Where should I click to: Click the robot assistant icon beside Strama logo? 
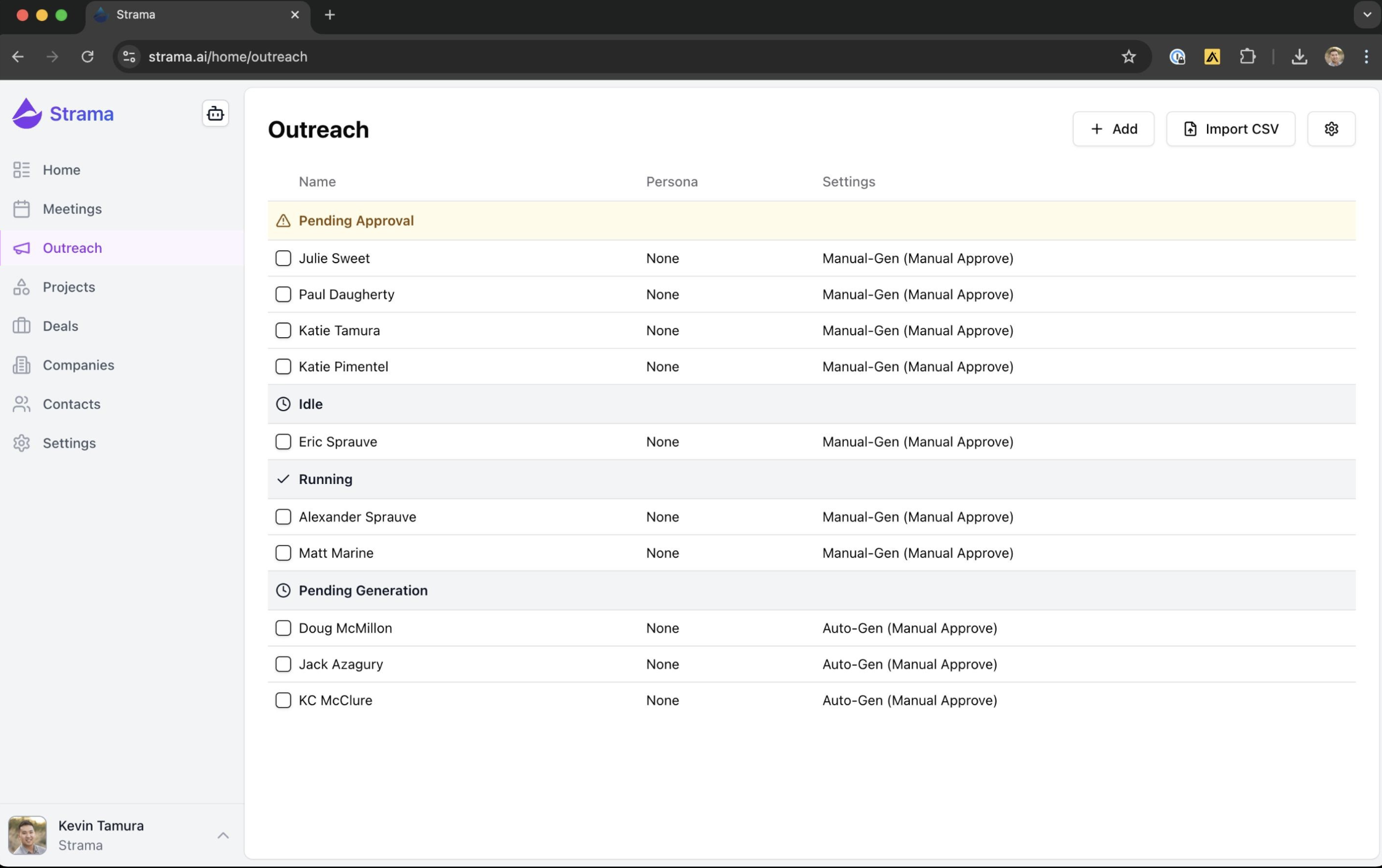(215, 113)
